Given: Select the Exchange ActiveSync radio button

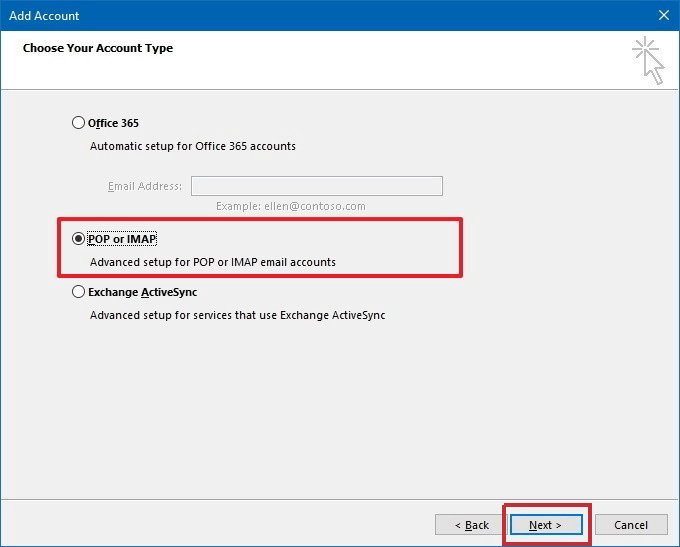Looking at the screenshot, I should click(79, 293).
